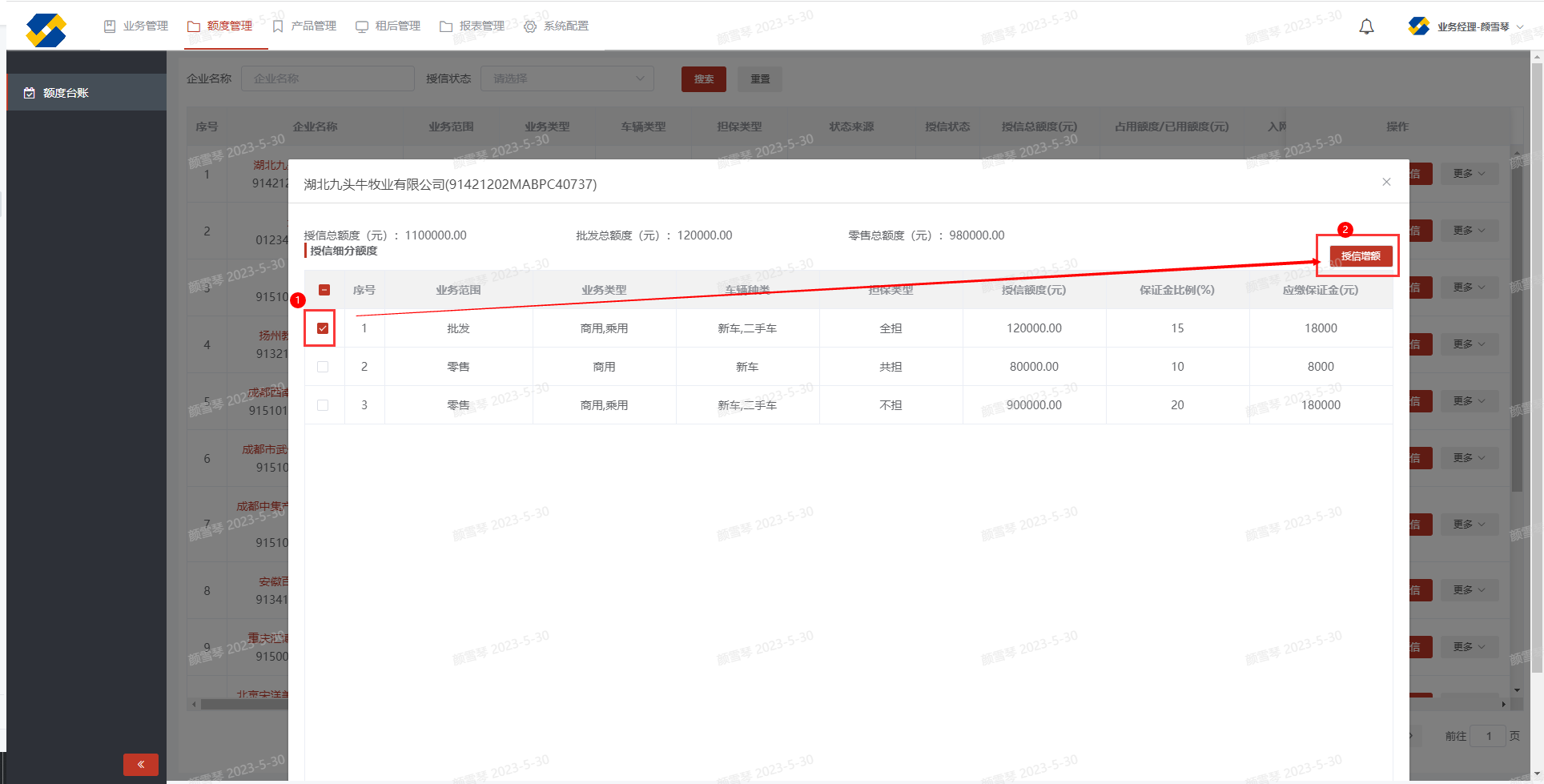Click the 额度台账 calendar icon in the sidebar
The height and width of the screenshot is (784, 1544).
(x=30, y=93)
